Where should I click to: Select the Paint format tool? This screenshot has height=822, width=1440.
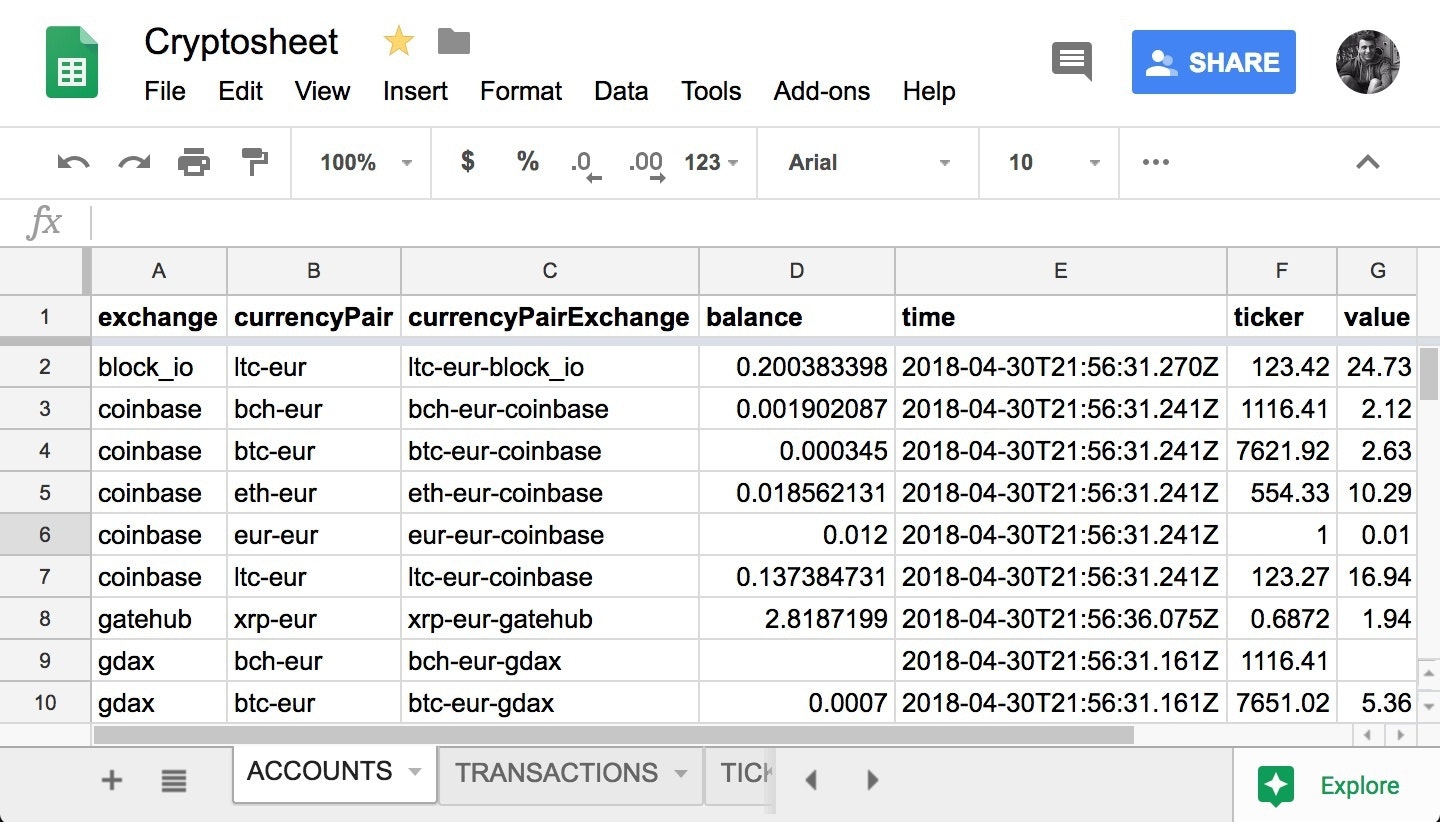(x=253, y=162)
